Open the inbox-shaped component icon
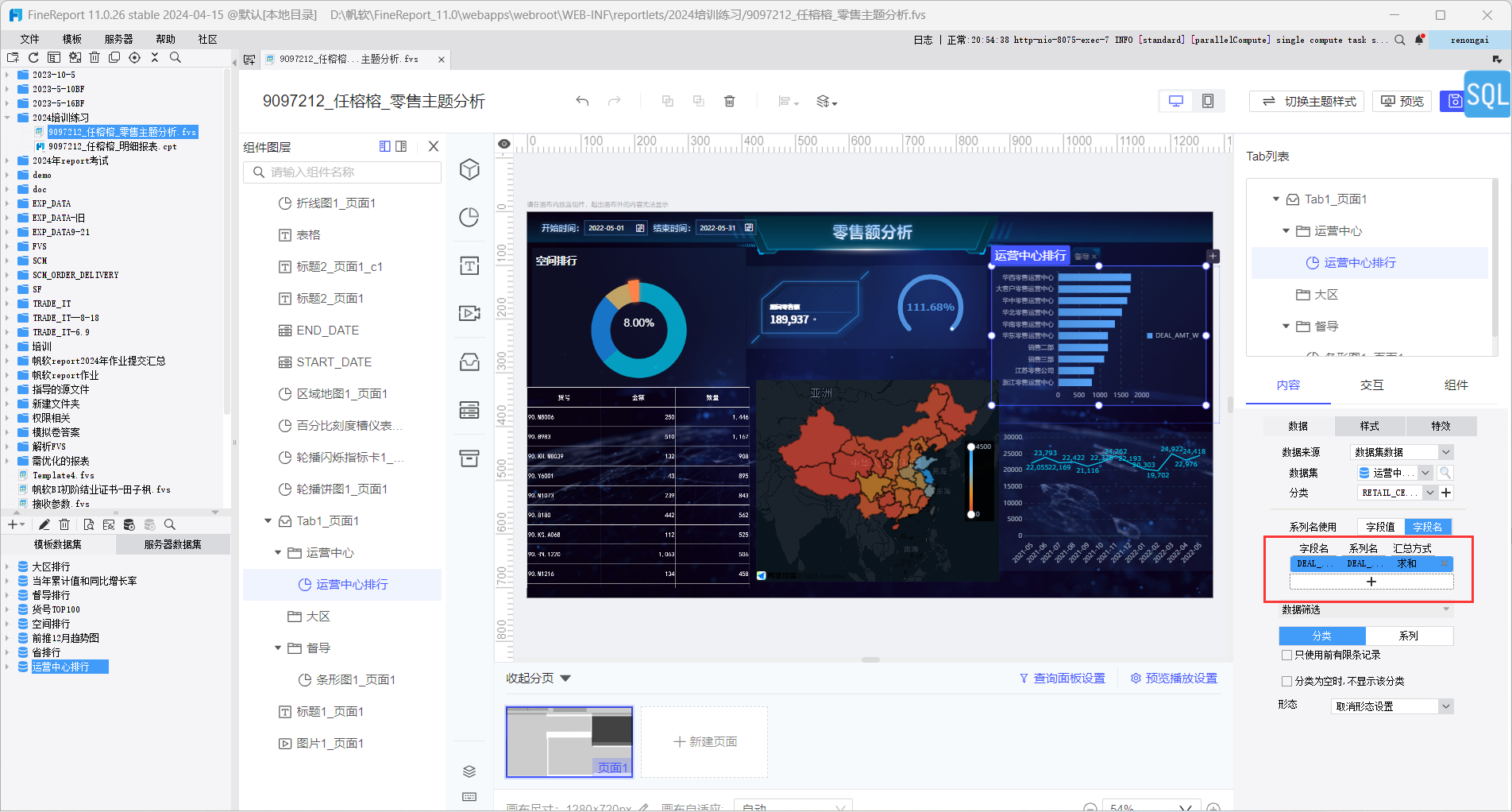The width and height of the screenshot is (1512, 812). [469, 362]
